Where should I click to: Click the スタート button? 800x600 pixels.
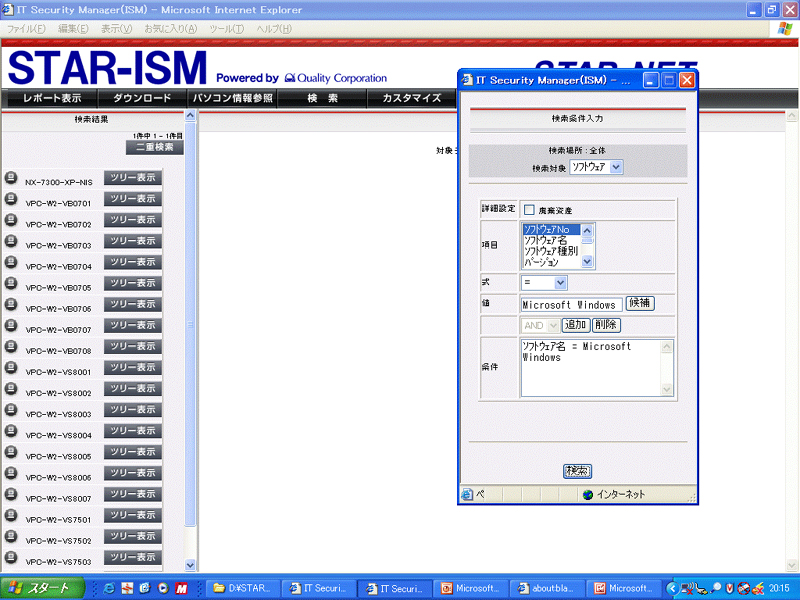[42, 588]
